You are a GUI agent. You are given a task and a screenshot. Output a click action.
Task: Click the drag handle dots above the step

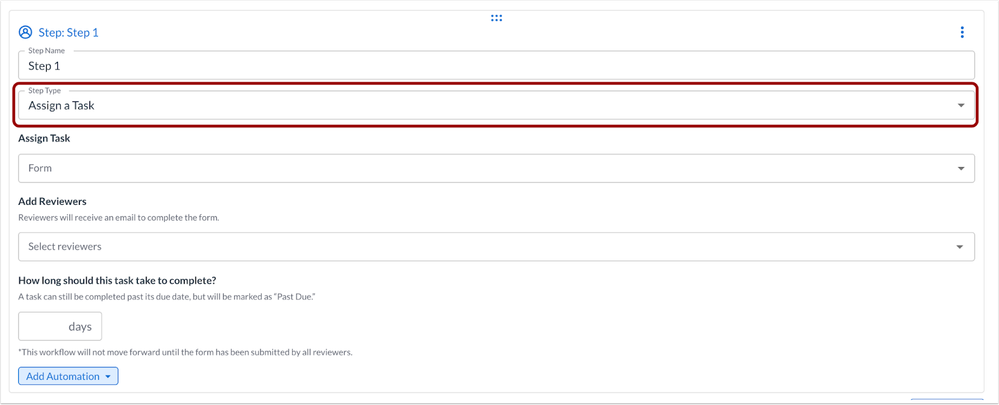496,18
